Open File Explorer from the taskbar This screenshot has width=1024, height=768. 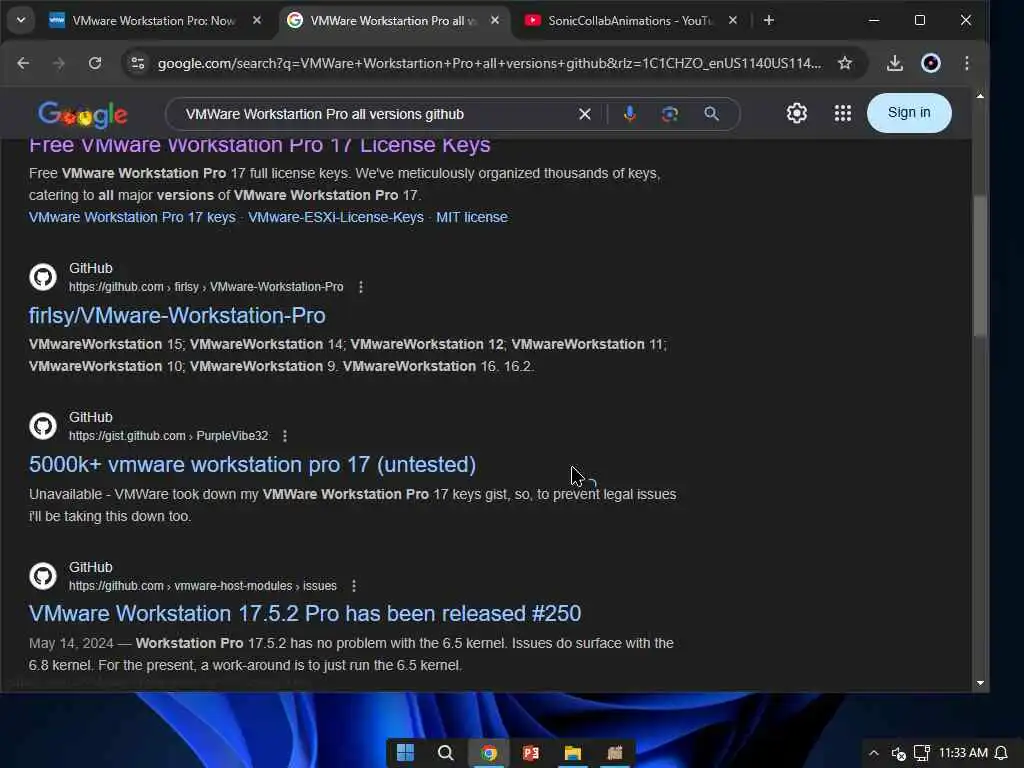[x=573, y=752]
